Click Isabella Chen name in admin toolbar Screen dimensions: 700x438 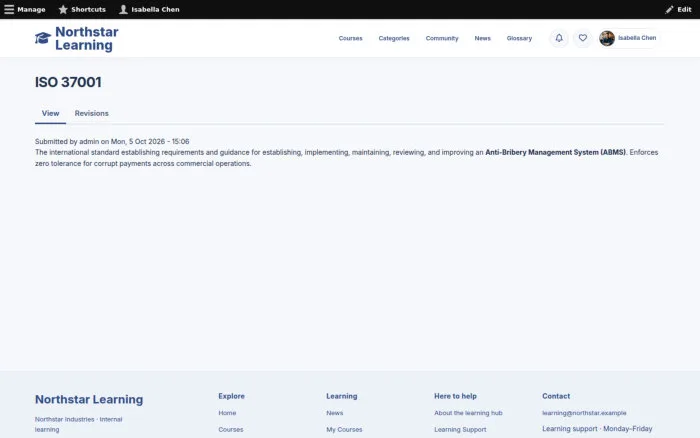point(155,9)
